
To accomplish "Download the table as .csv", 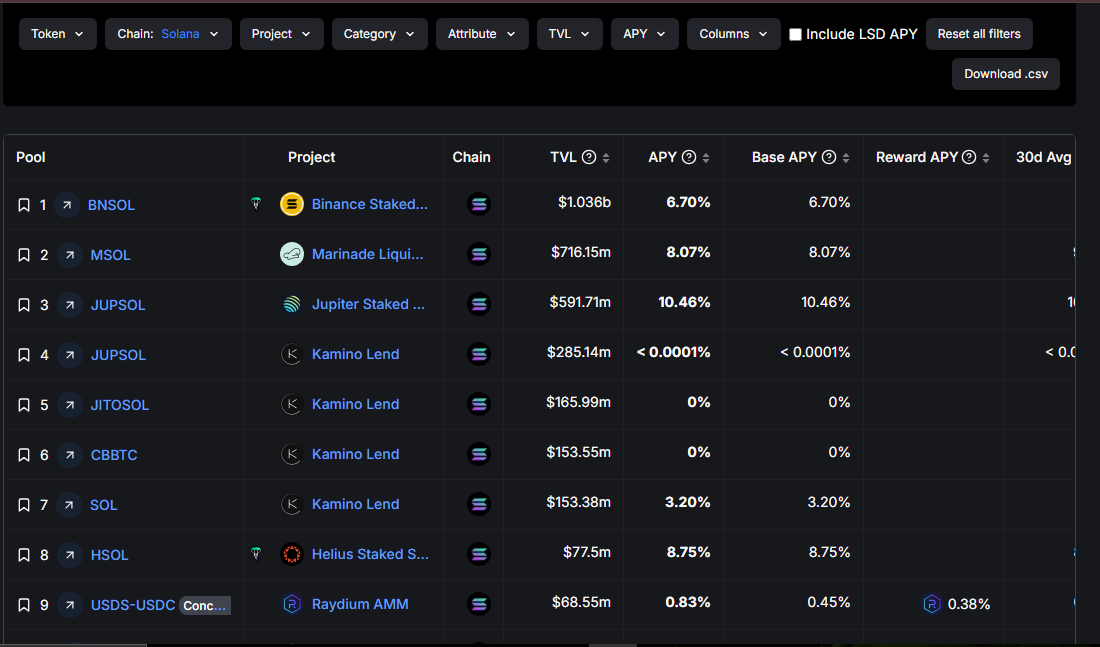I will click(1006, 74).
